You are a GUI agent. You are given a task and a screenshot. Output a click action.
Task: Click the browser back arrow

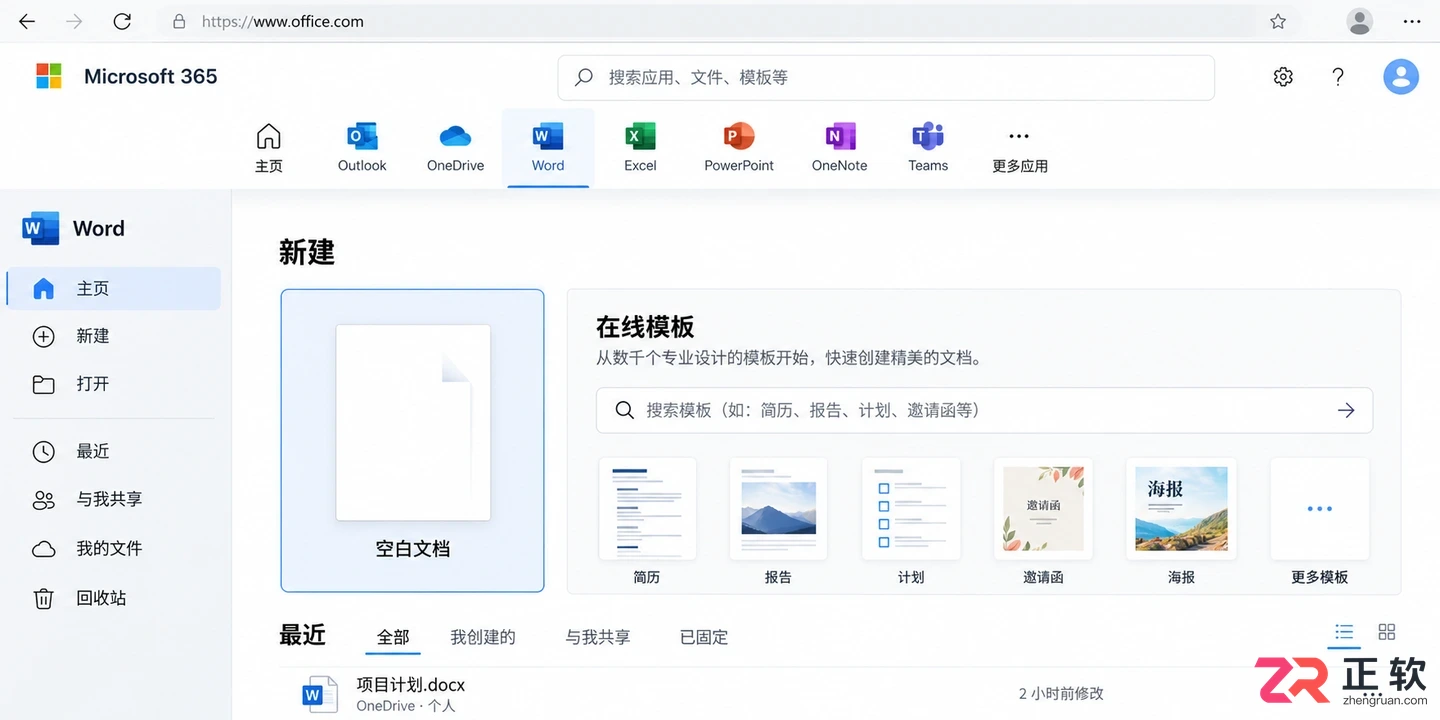[x=27, y=21]
